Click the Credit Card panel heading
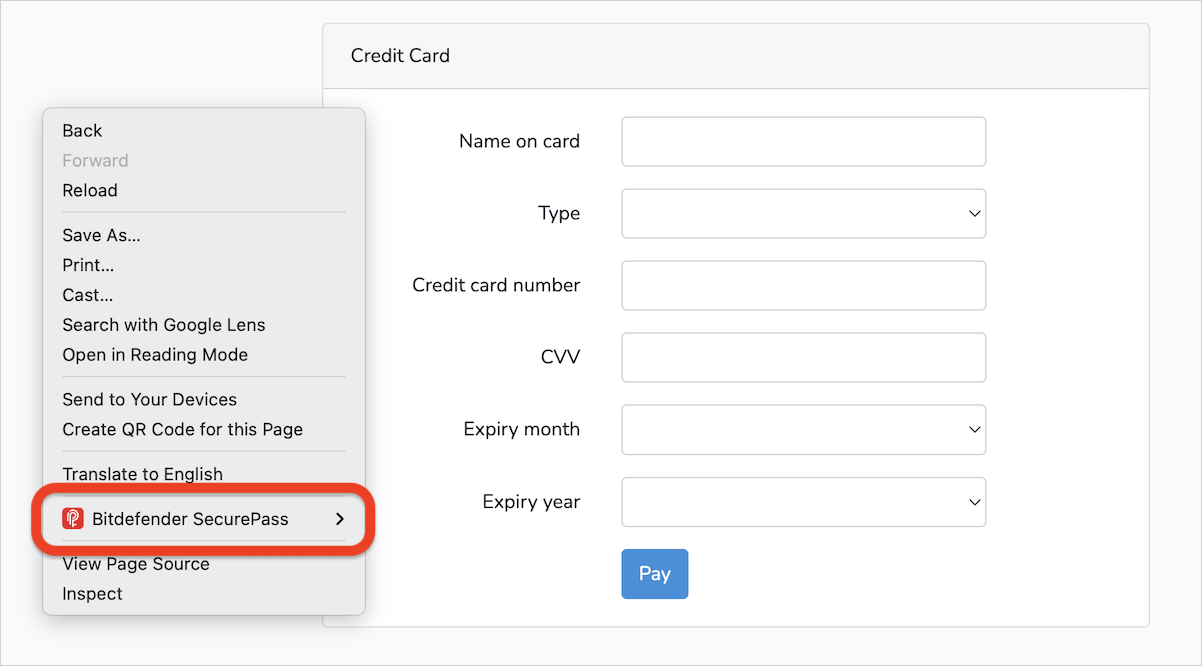Image resolution: width=1202 pixels, height=666 pixels. (x=400, y=56)
